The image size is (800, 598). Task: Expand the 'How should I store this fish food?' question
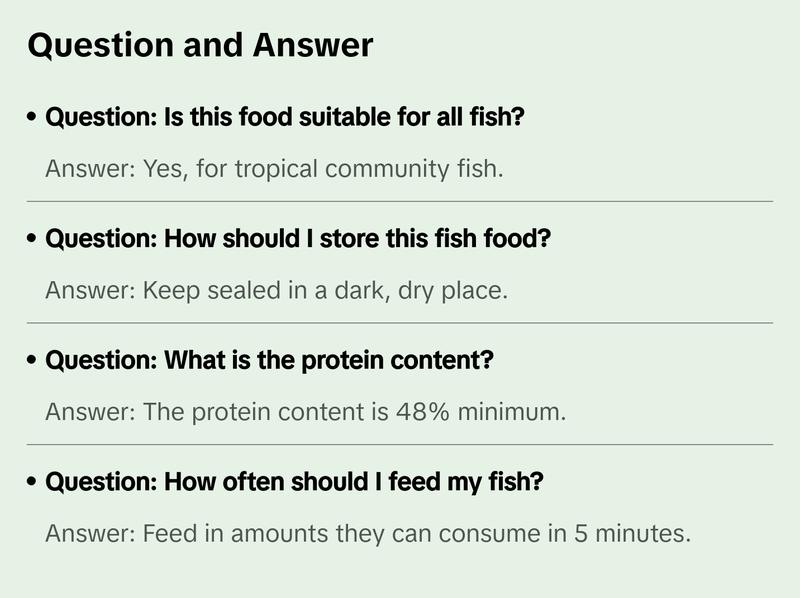[299, 240]
